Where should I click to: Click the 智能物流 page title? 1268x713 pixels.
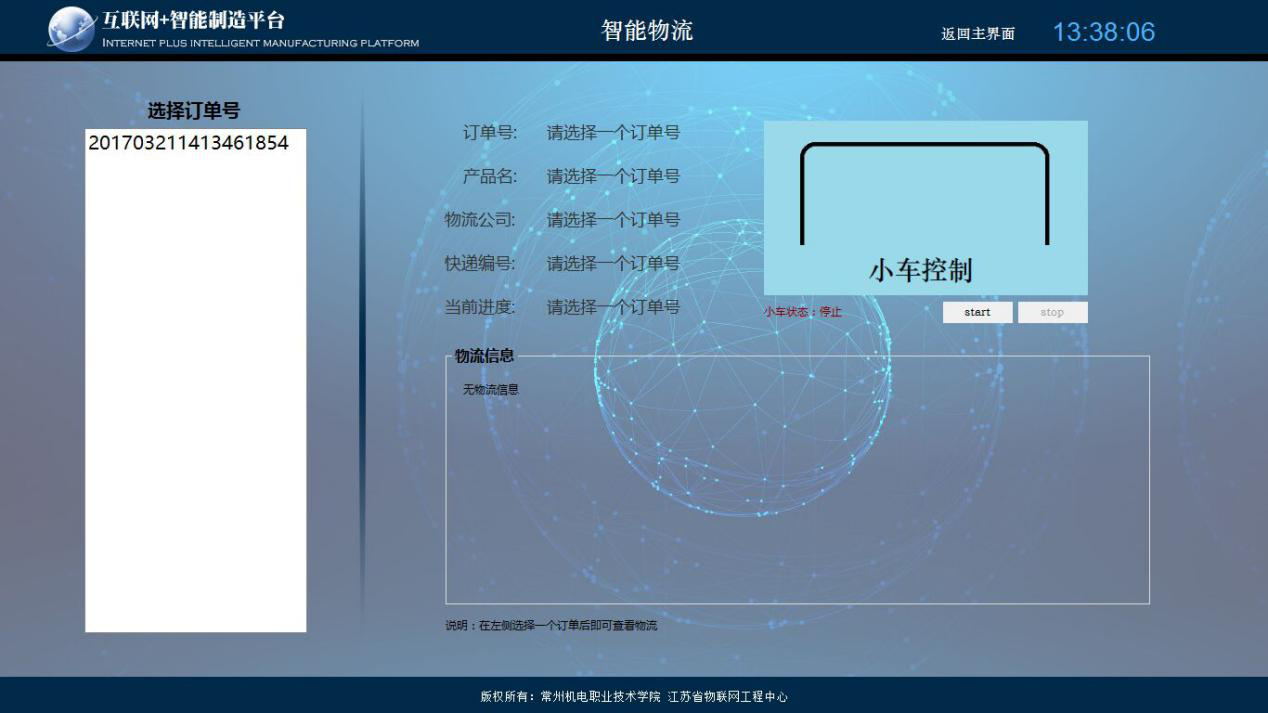point(646,30)
